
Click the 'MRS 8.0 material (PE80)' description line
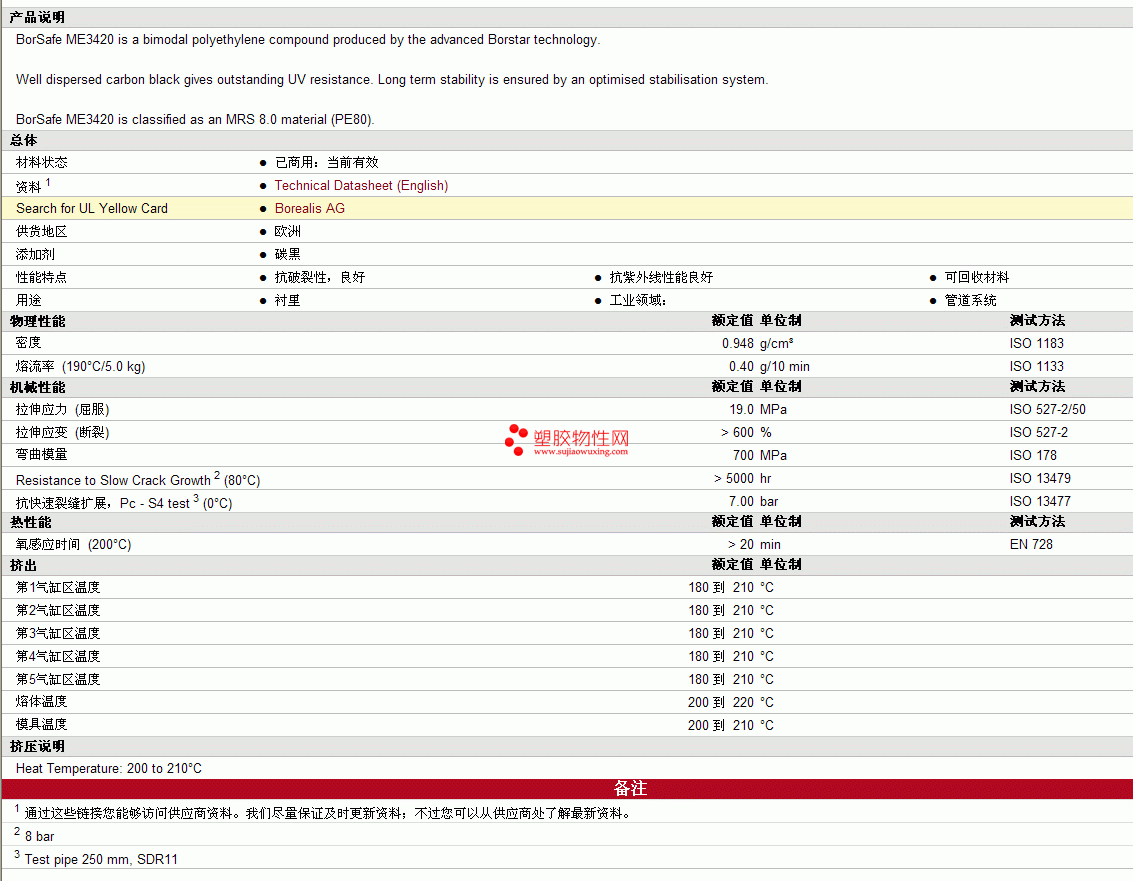195,119
